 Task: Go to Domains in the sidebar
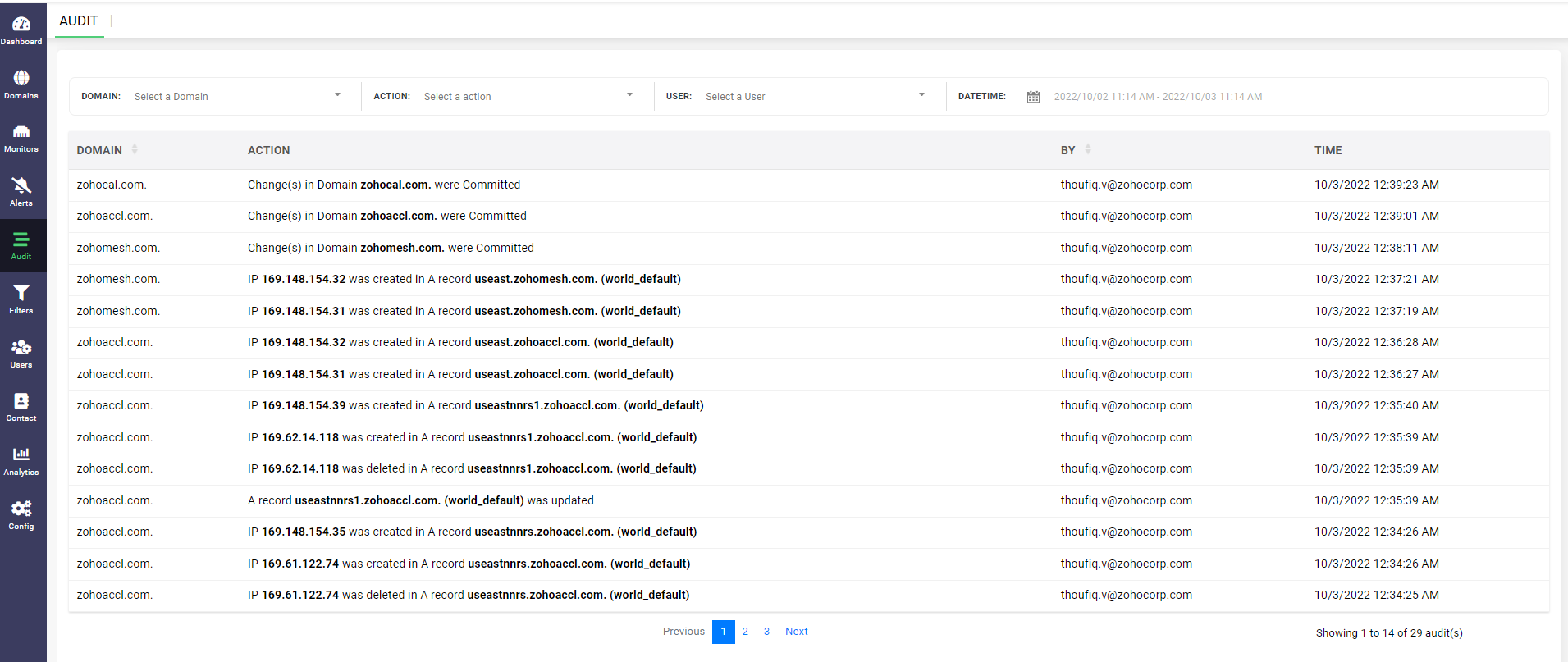21,79
